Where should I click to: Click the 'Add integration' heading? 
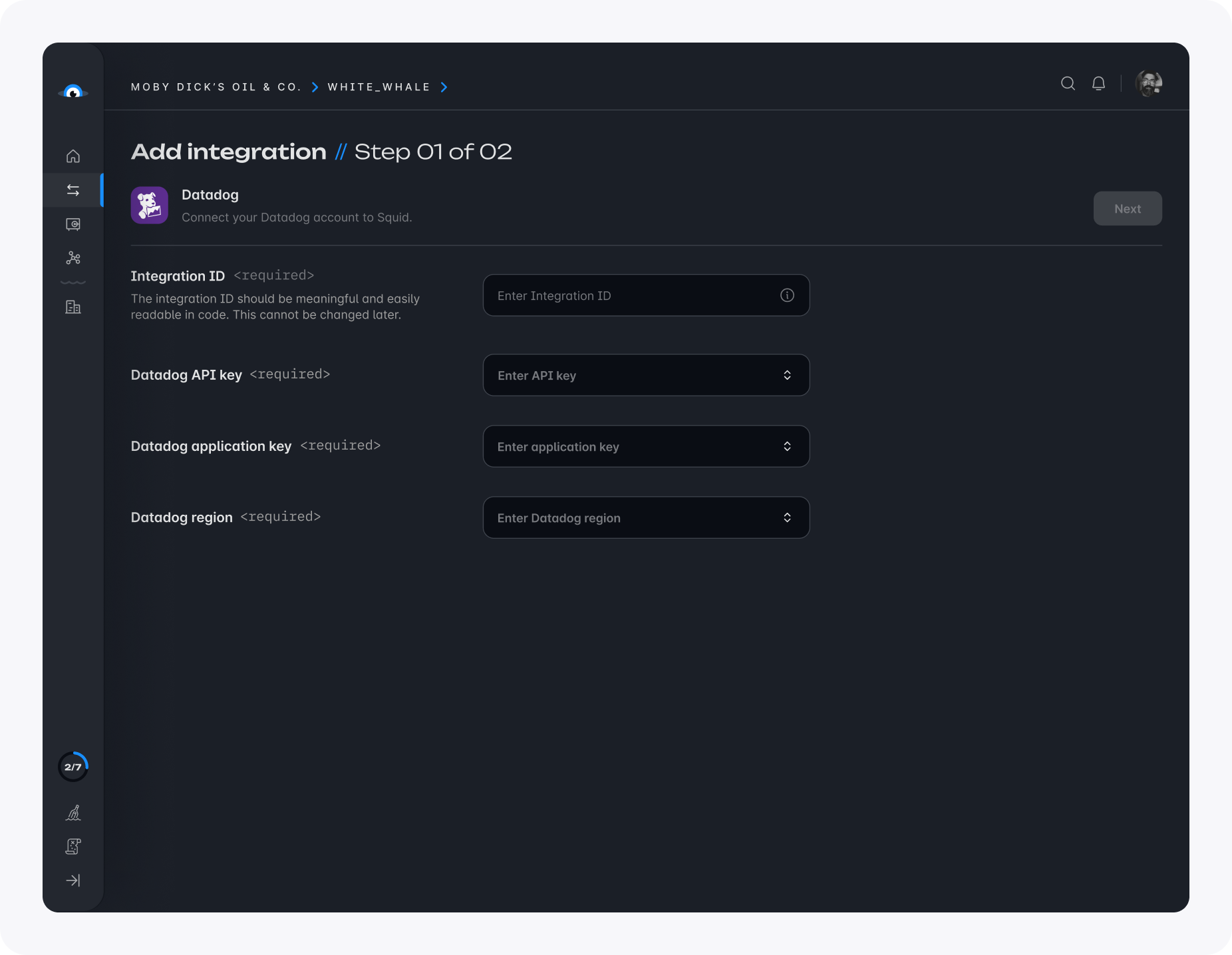click(229, 152)
